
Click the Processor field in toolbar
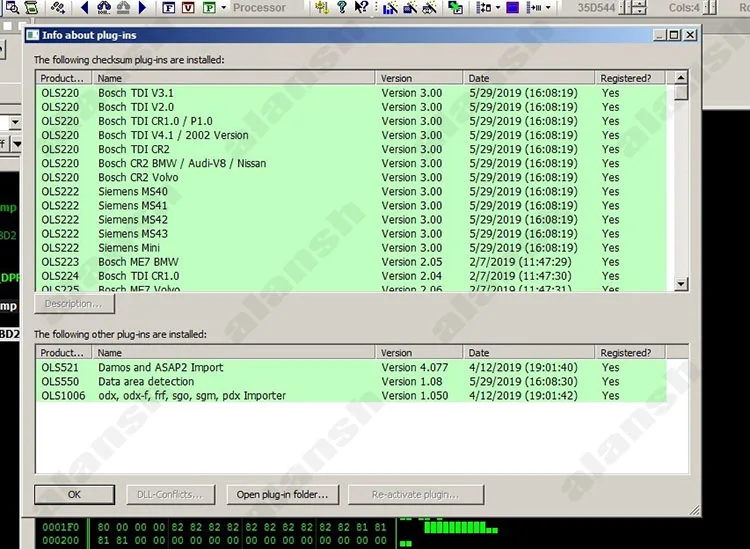coord(267,8)
